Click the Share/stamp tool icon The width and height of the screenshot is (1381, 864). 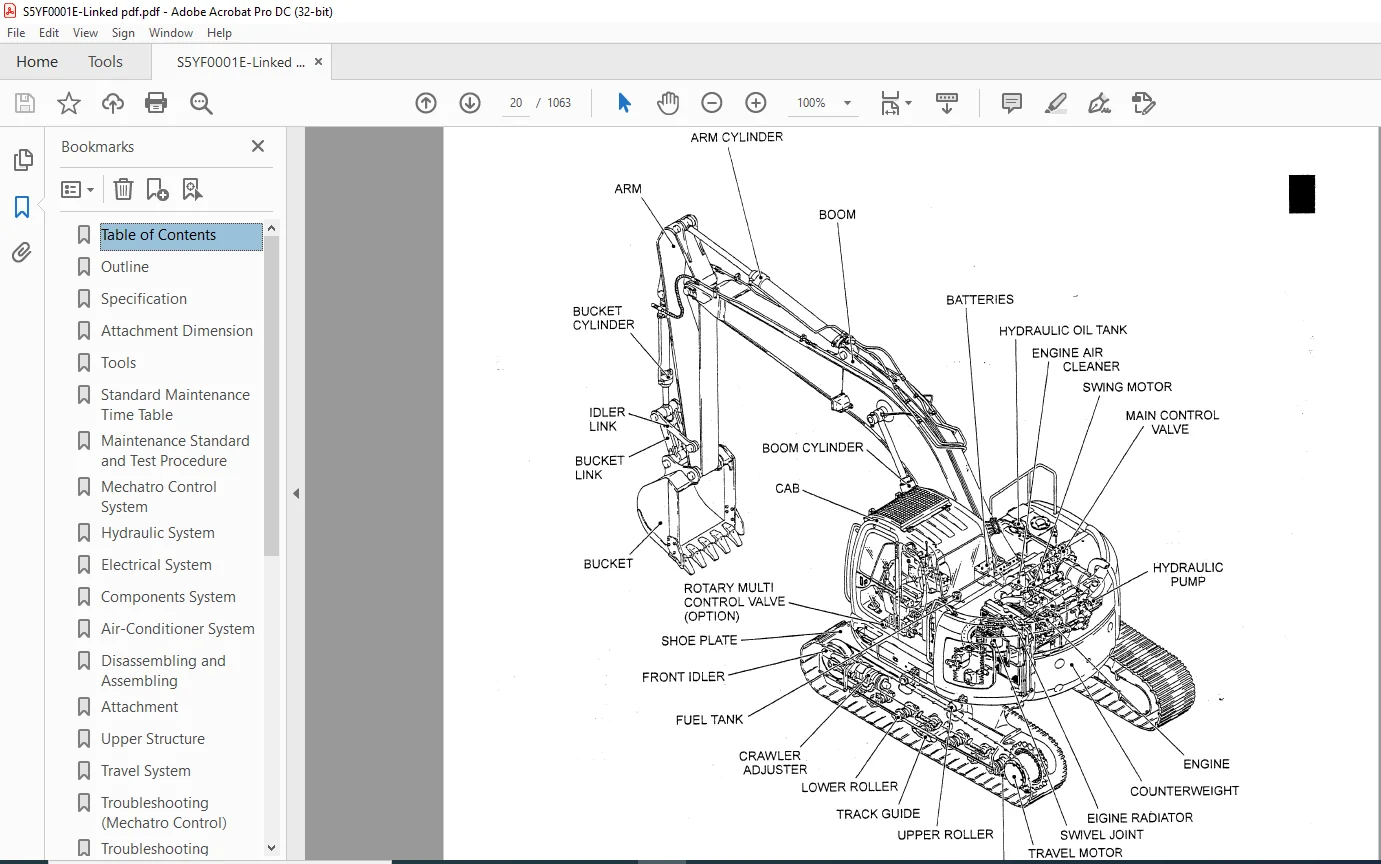[x=1144, y=103]
